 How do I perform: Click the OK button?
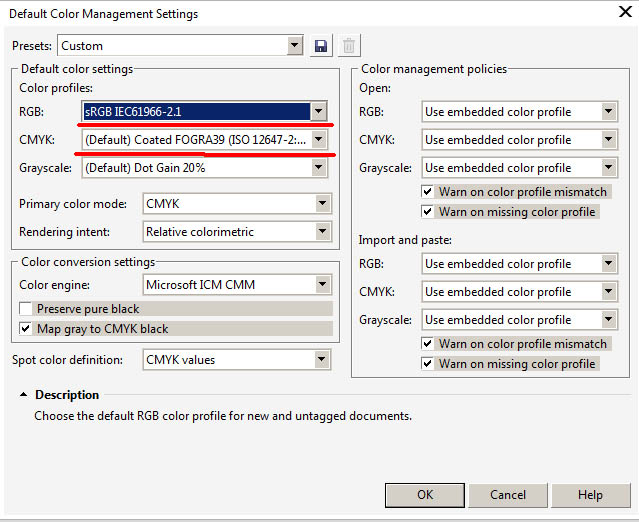(x=425, y=495)
